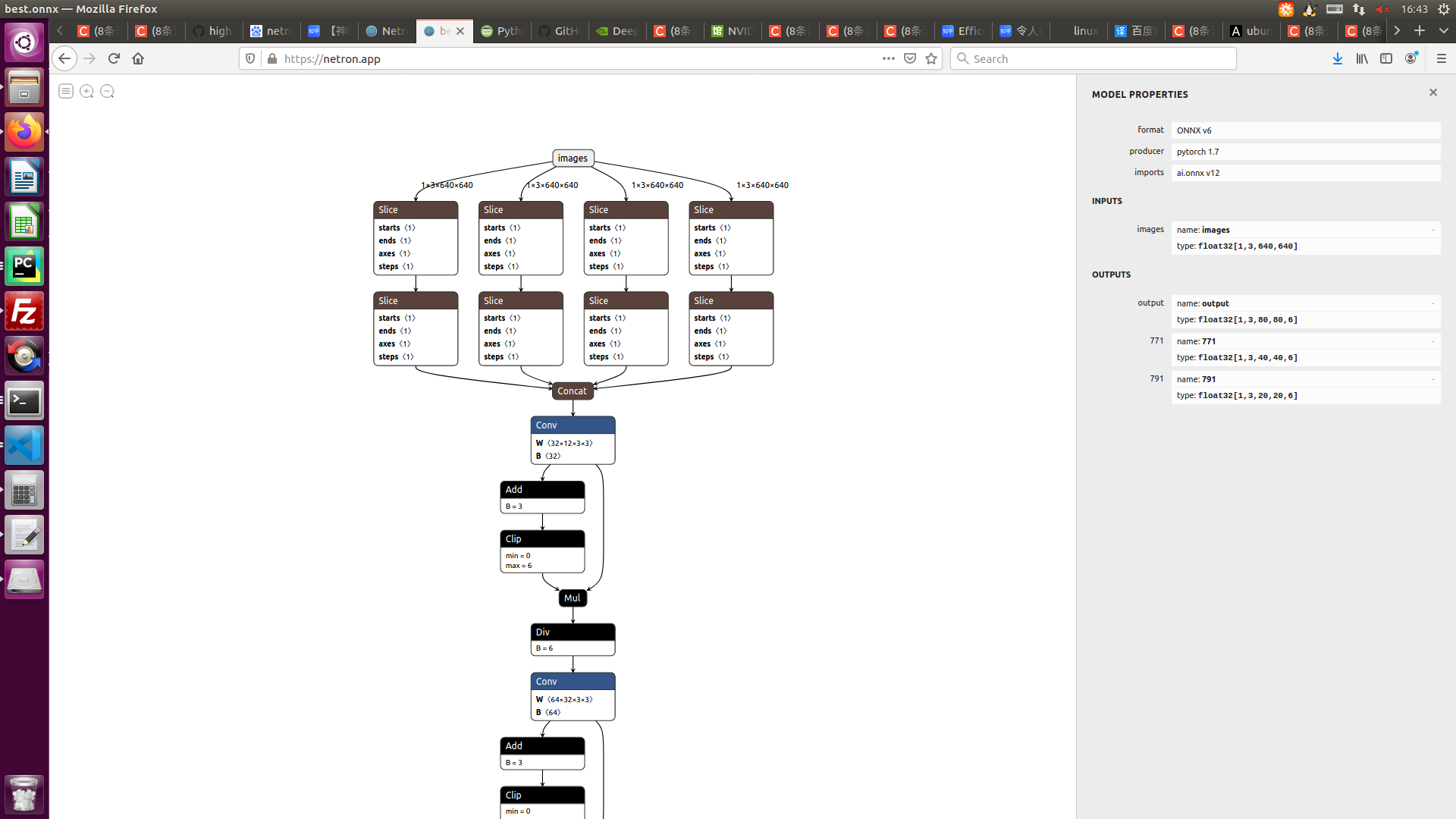Open Firefox downloads panel
1456x819 pixels.
(x=1338, y=58)
